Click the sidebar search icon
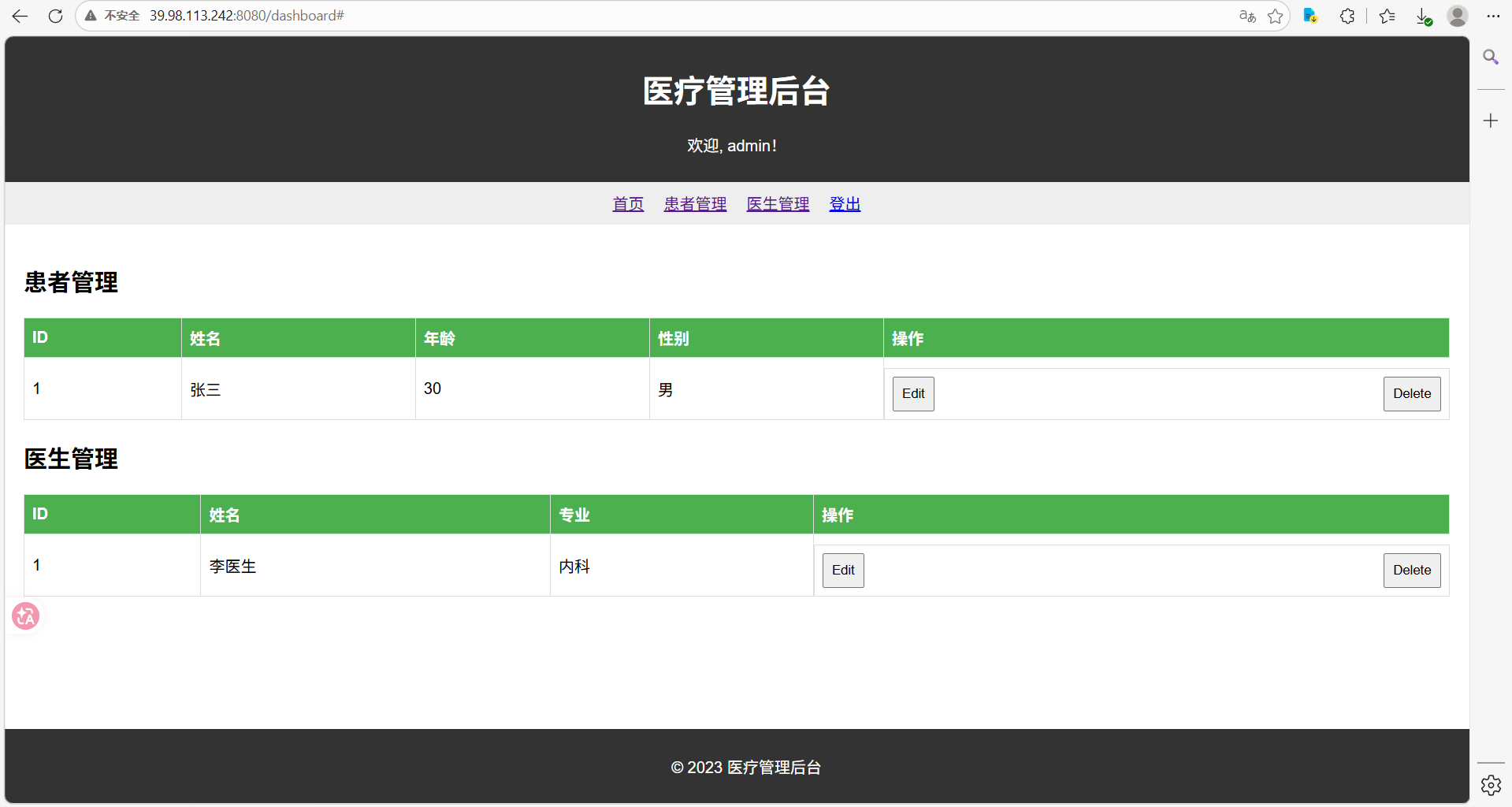The image size is (1512, 807). (1491, 57)
